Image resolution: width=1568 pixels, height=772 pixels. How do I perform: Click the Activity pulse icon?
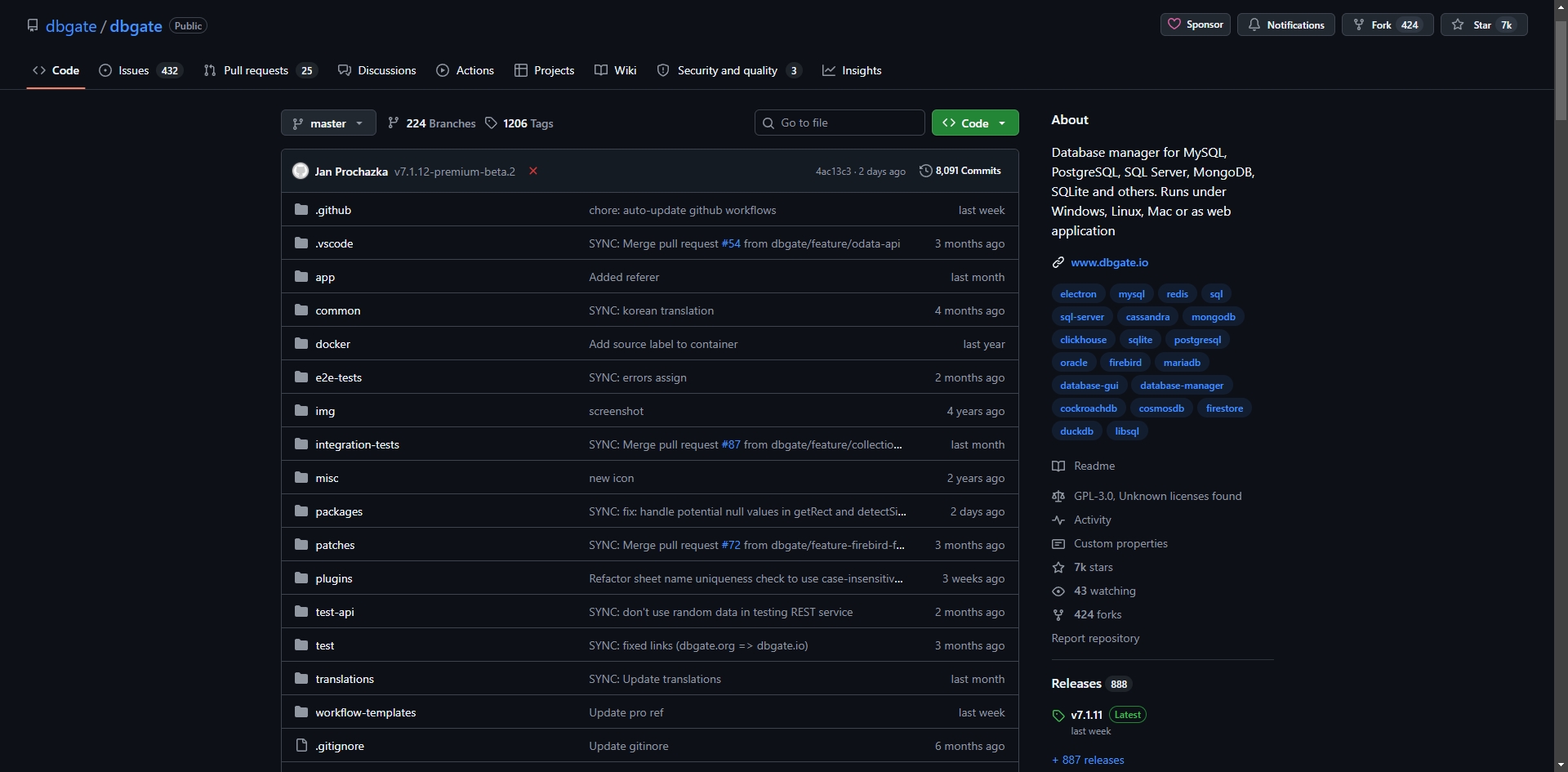coord(1058,520)
